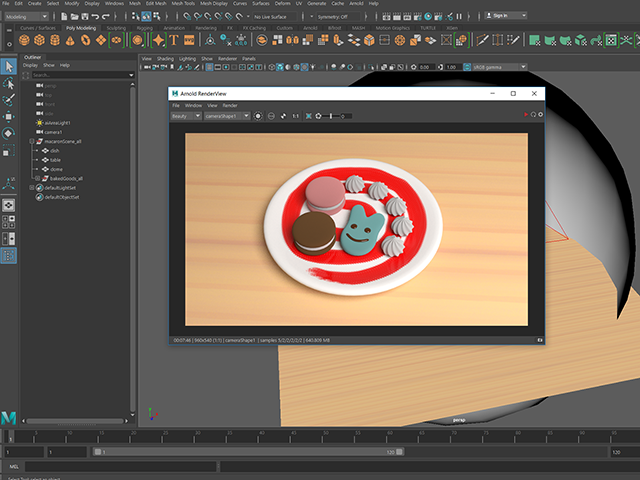Click the Mirror shelf icon
Viewport: 640px width, 480px height.
(x=293, y=40)
